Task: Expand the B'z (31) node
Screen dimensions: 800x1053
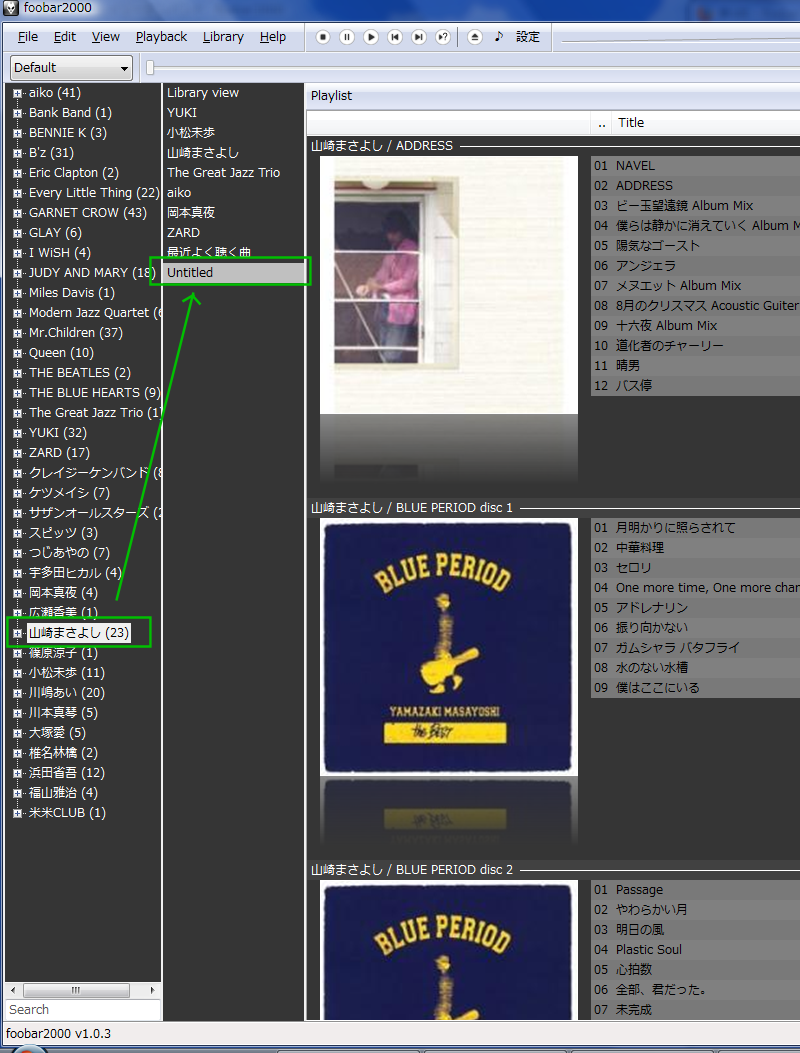Action: 17,153
